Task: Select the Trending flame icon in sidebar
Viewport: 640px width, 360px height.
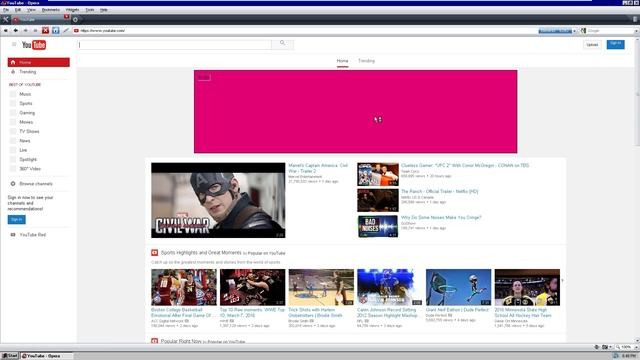Action: pos(13,72)
